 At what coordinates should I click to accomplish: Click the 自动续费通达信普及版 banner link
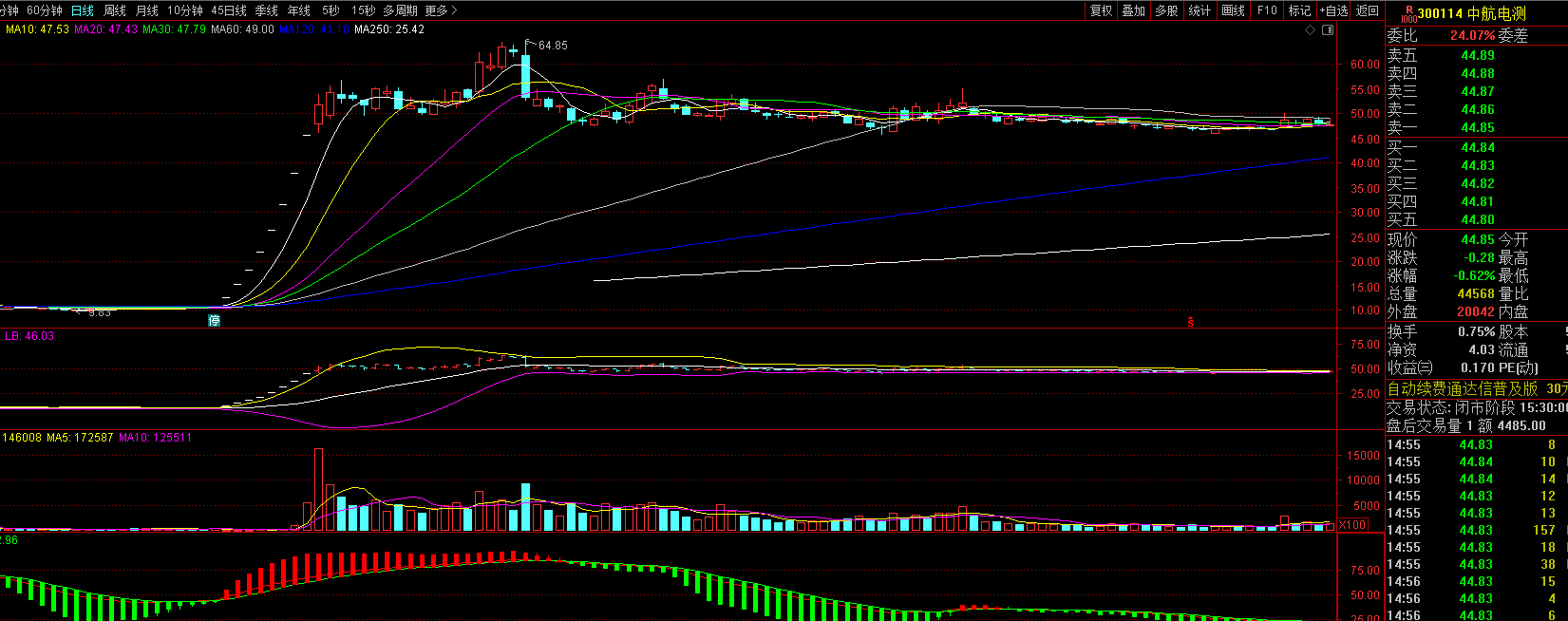pyautogui.click(x=1463, y=388)
